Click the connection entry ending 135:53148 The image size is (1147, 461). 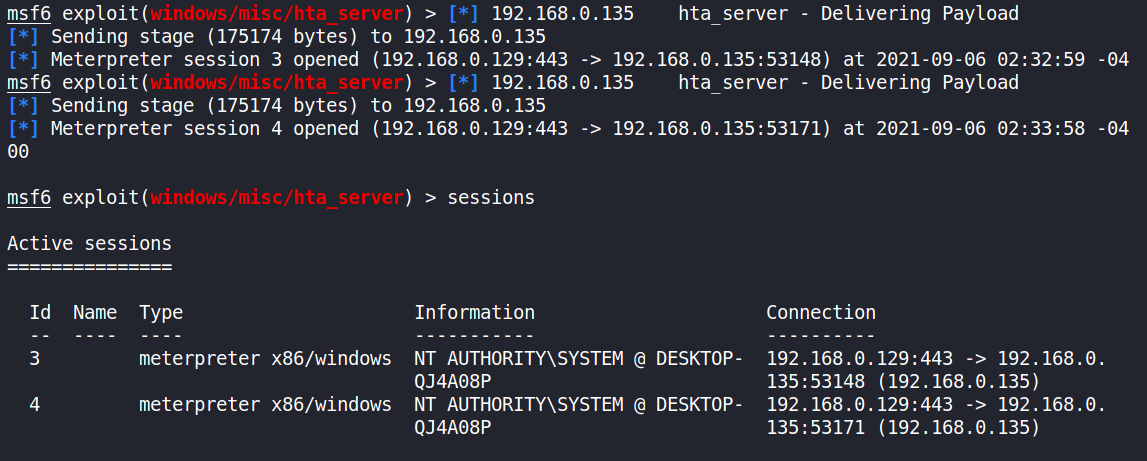(x=936, y=370)
